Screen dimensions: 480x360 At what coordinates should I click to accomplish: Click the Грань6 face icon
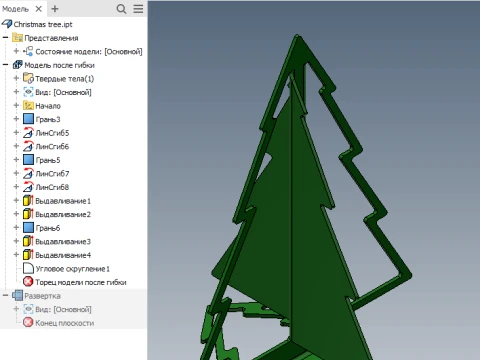tap(28, 228)
